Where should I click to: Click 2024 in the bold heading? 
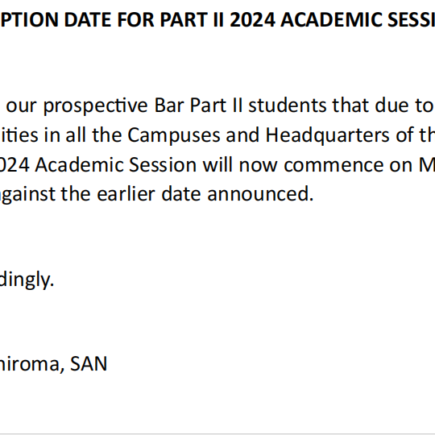[x=253, y=20]
